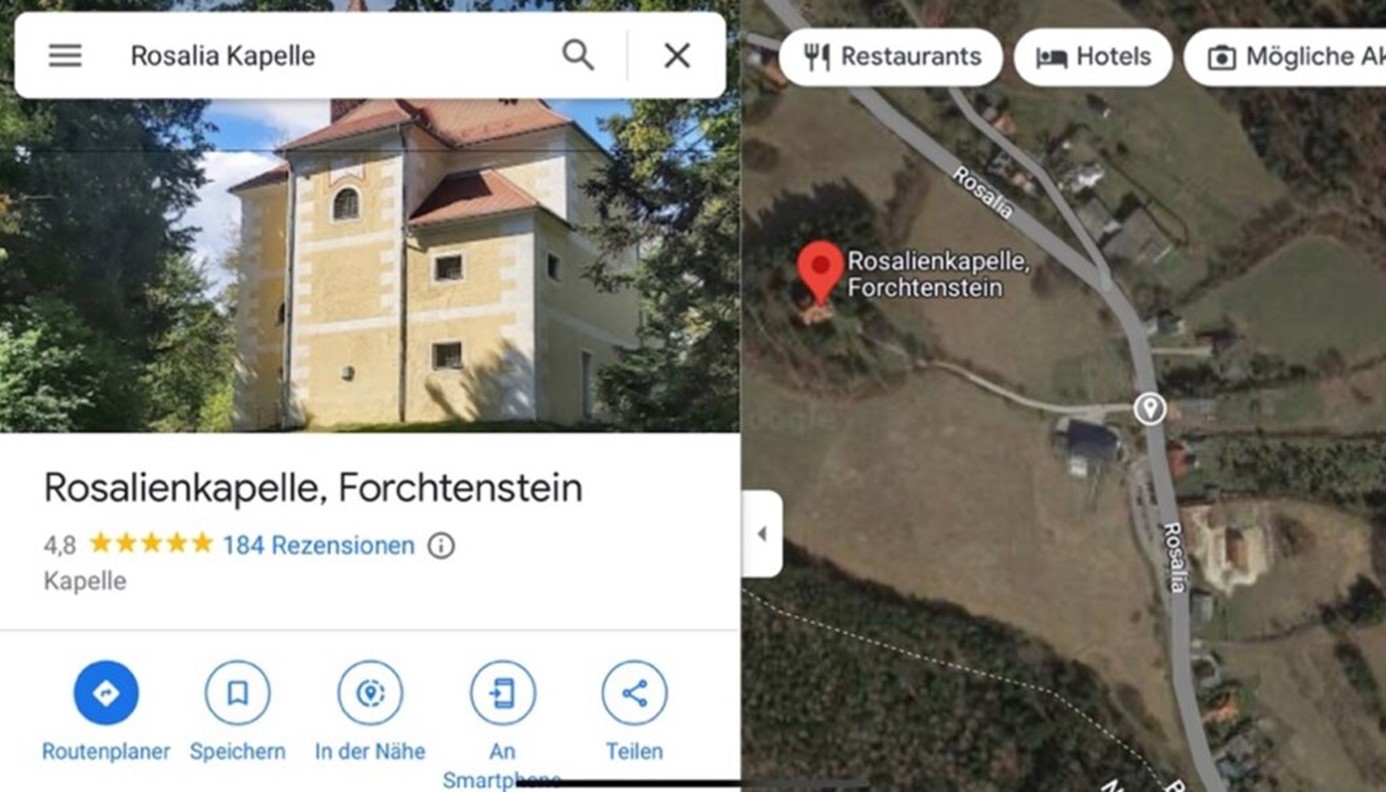Click the grey location marker on Rosalia road
Image resolution: width=1386 pixels, height=792 pixels.
[1150, 408]
